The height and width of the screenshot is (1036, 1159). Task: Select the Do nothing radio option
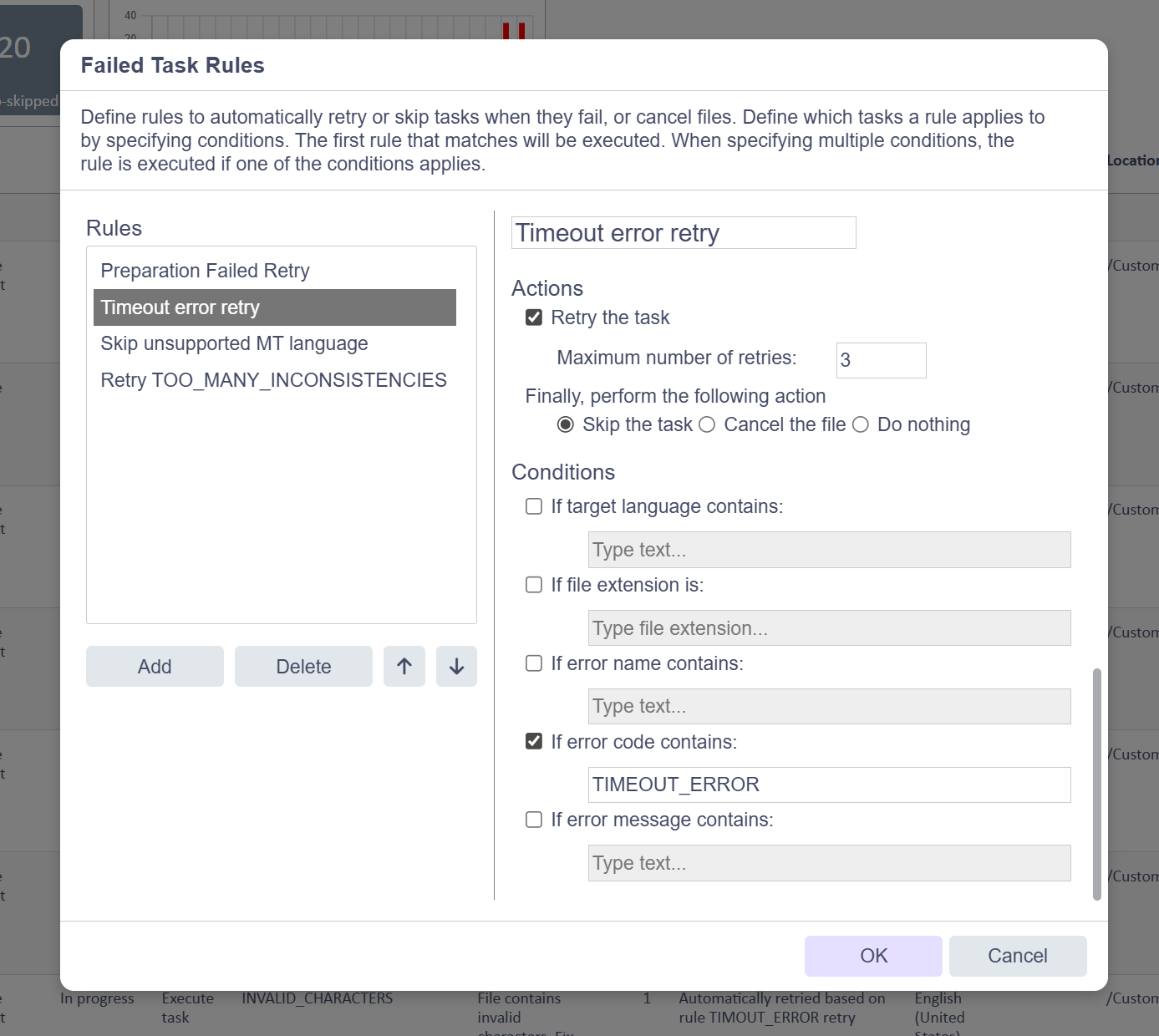click(x=861, y=424)
